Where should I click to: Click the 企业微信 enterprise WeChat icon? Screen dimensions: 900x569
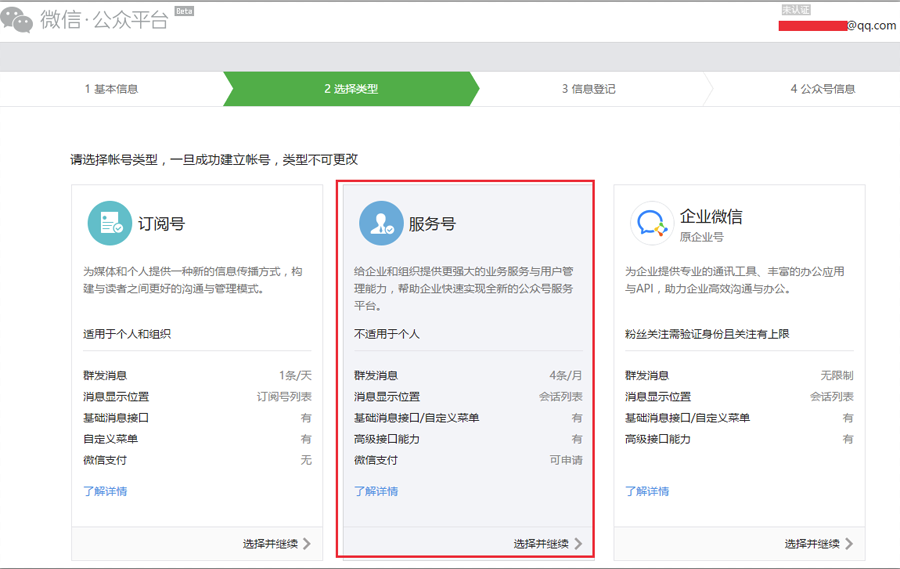tap(652, 223)
